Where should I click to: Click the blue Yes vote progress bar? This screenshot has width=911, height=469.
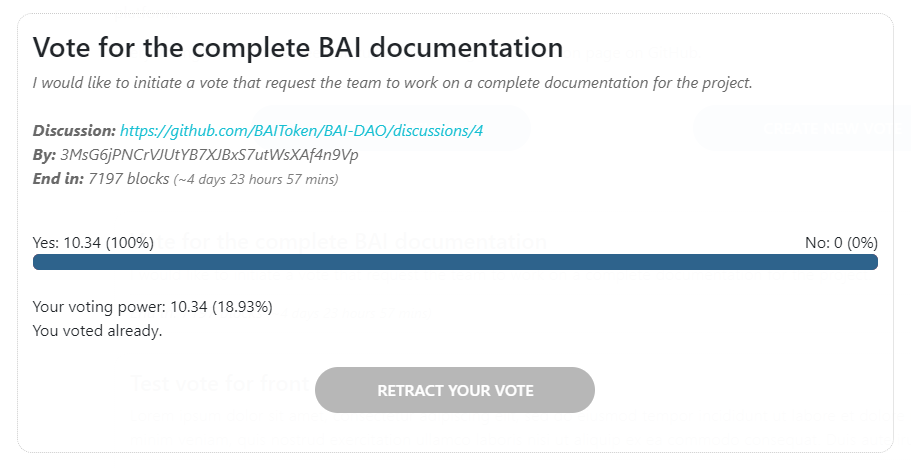[x=455, y=262]
